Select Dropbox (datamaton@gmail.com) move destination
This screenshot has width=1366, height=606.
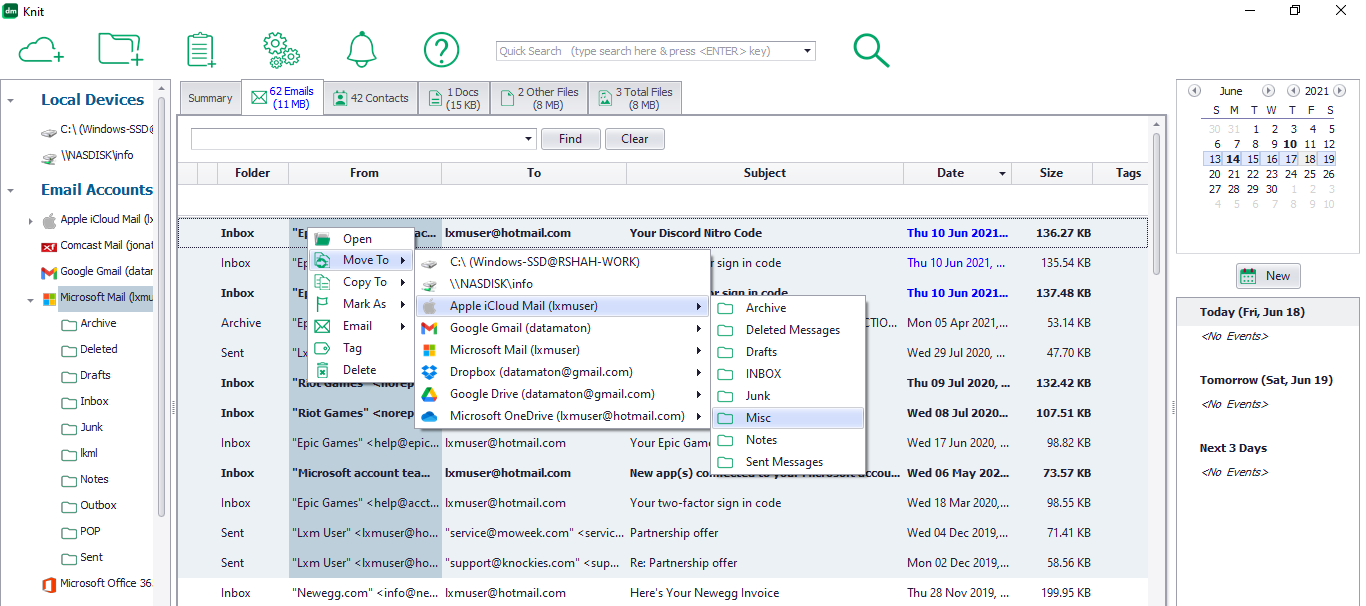tap(562, 372)
